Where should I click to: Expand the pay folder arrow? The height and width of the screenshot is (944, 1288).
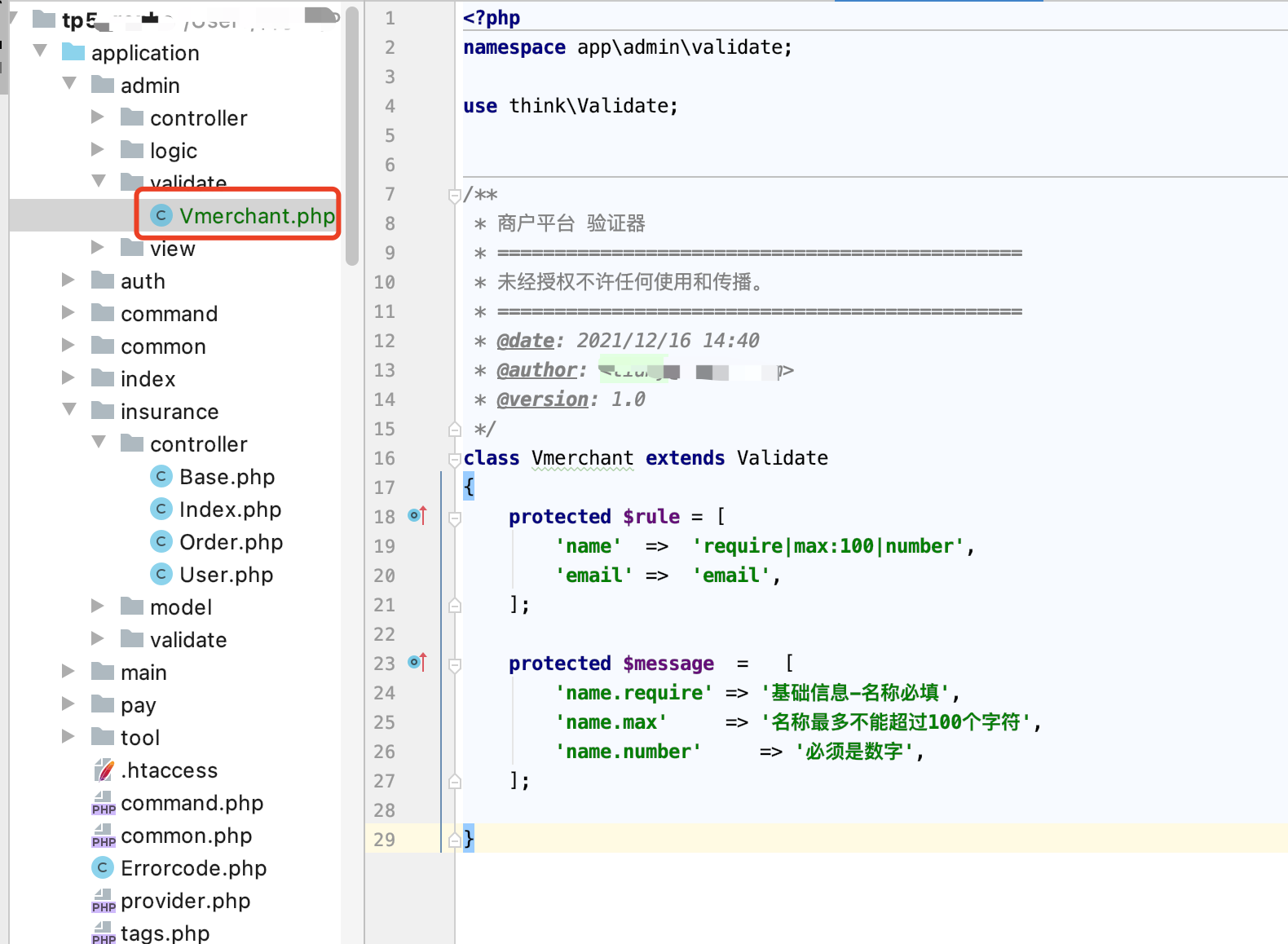(68, 704)
